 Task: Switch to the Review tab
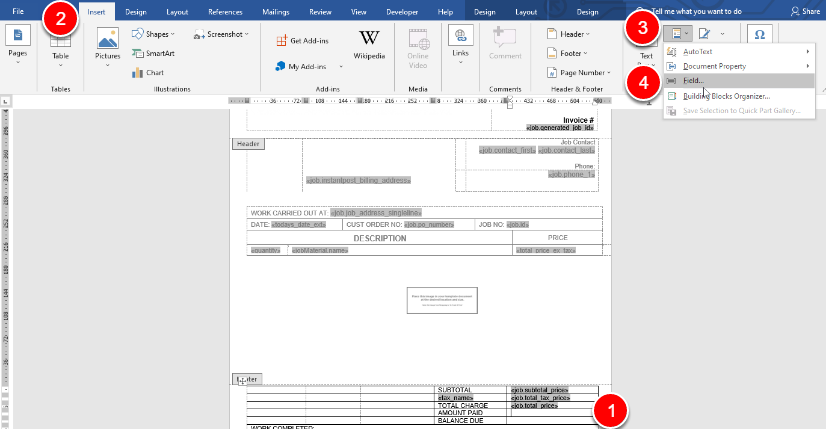[x=320, y=12]
